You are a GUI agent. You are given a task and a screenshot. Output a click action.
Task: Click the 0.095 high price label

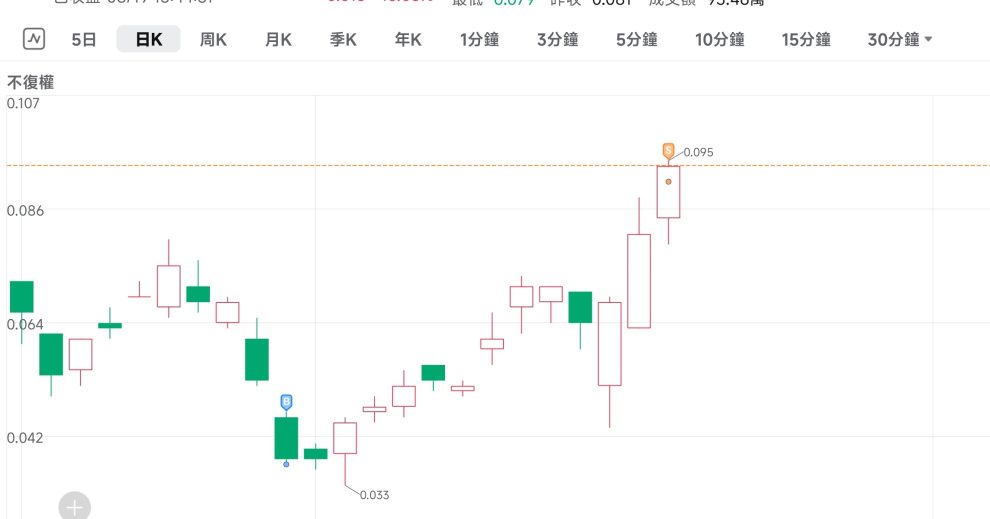(699, 152)
